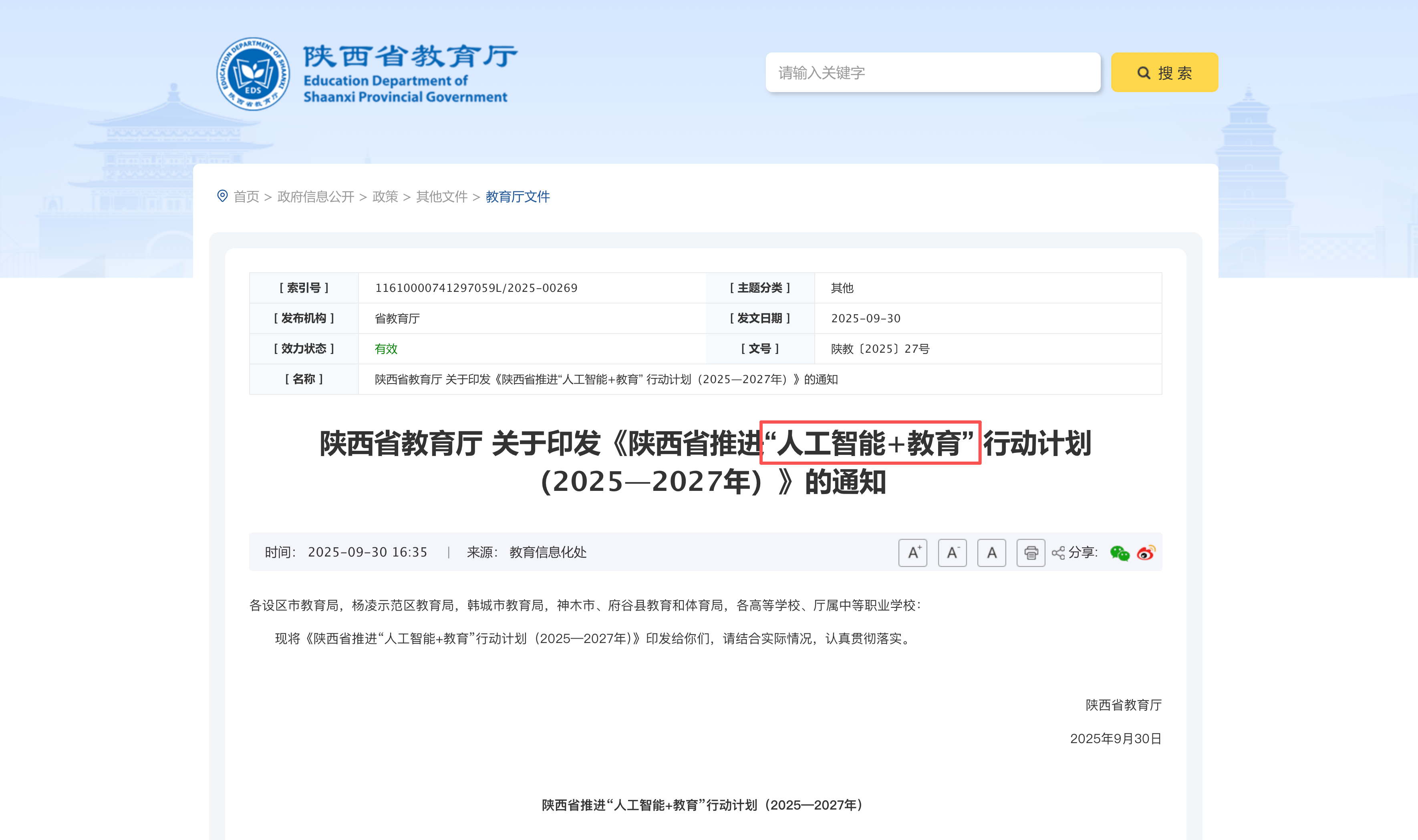Go to 首页 in the breadcrumb

click(x=246, y=197)
